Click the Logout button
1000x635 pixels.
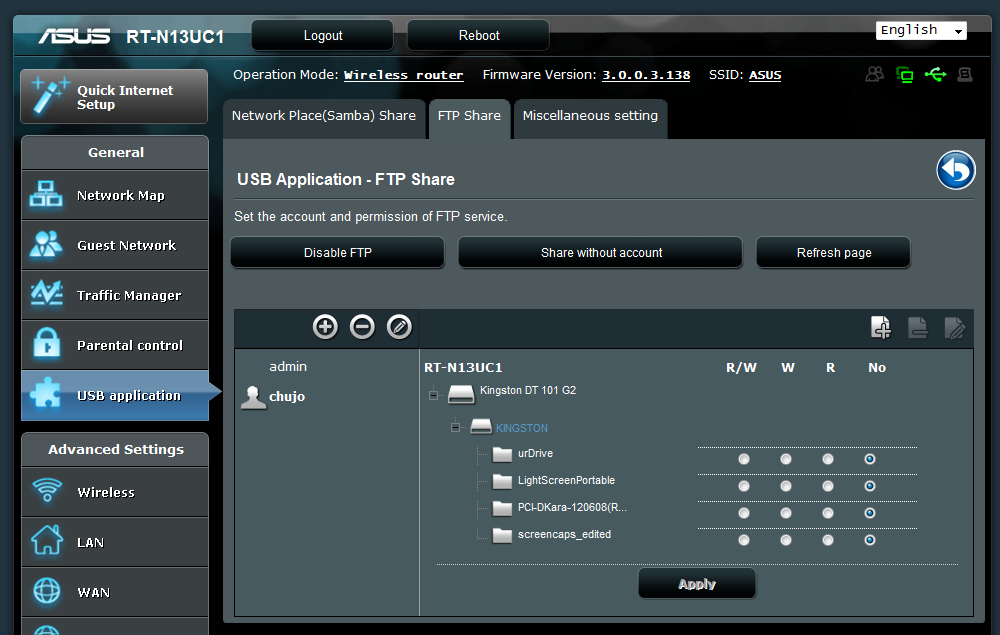pos(323,36)
